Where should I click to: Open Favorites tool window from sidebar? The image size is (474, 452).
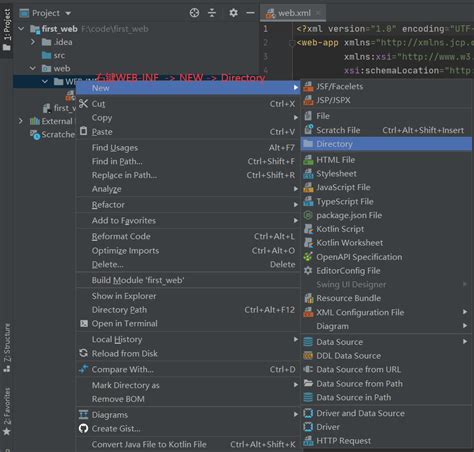click(x=7, y=411)
